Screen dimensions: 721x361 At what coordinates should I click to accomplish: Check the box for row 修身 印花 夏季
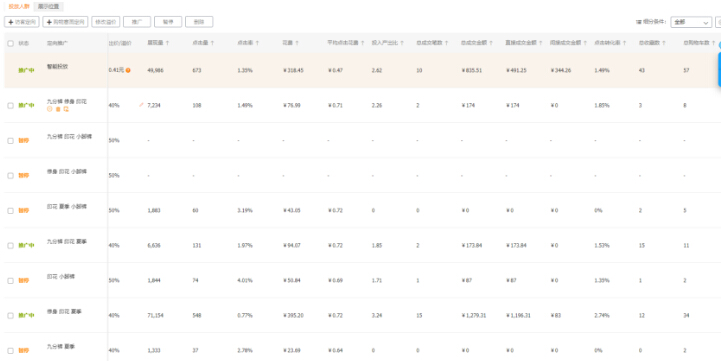tap(11, 315)
